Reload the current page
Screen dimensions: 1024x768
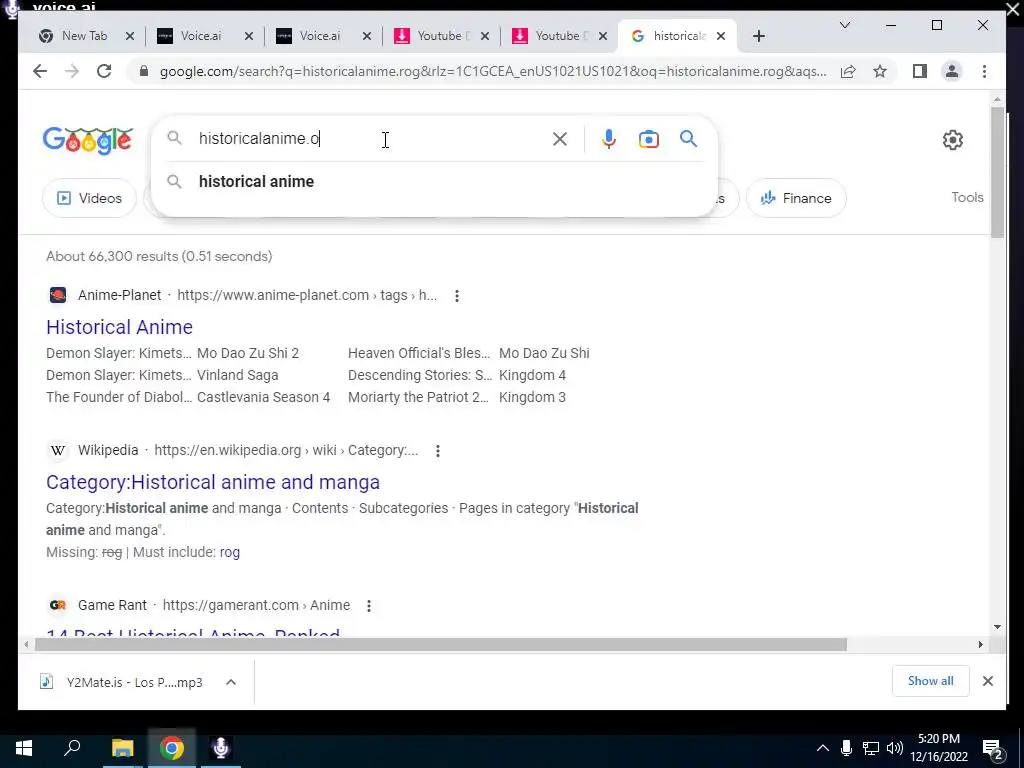click(104, 71)
